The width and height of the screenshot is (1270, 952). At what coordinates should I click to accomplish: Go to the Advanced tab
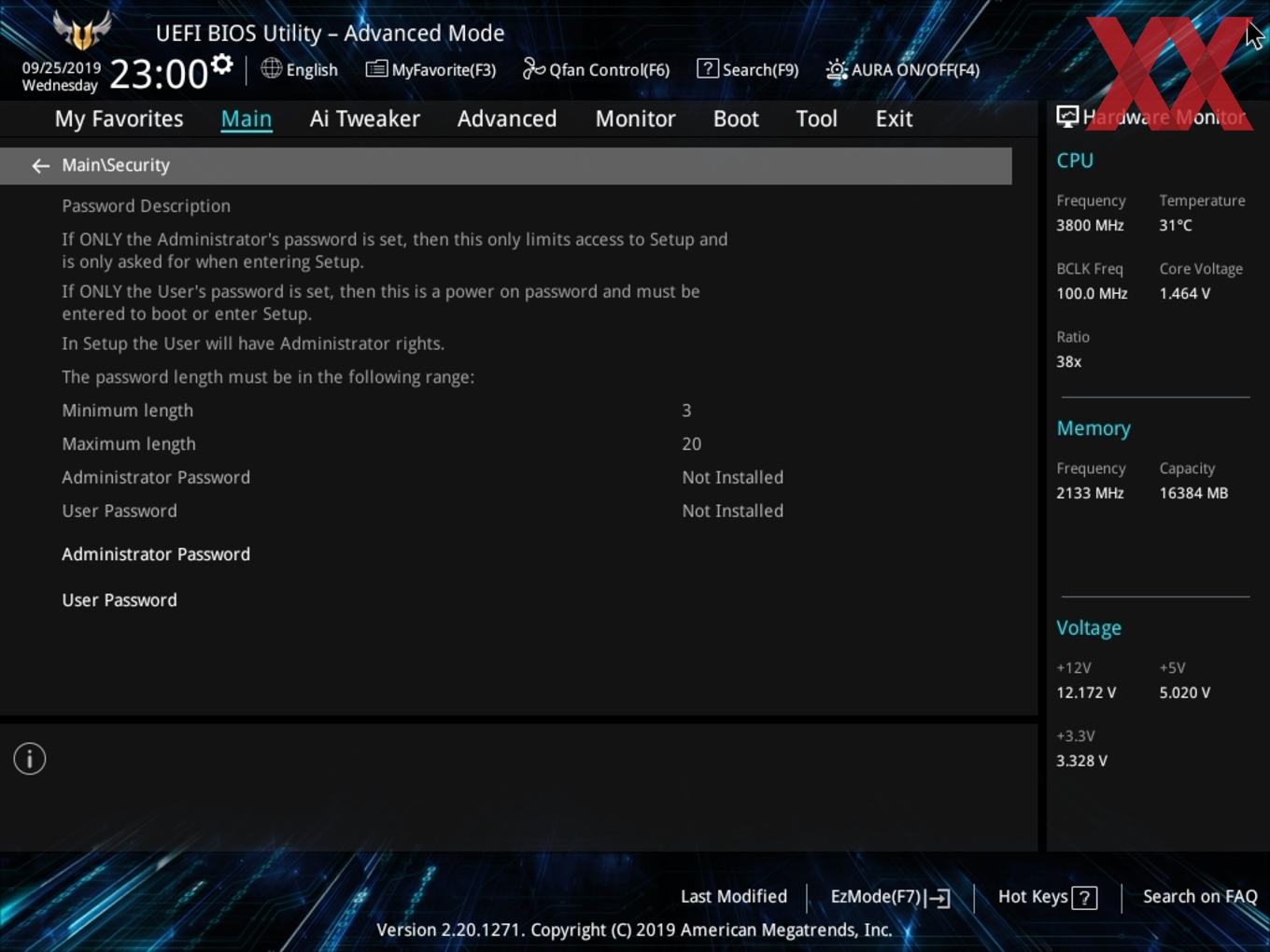pyautogui.click(x=507, y=119)
